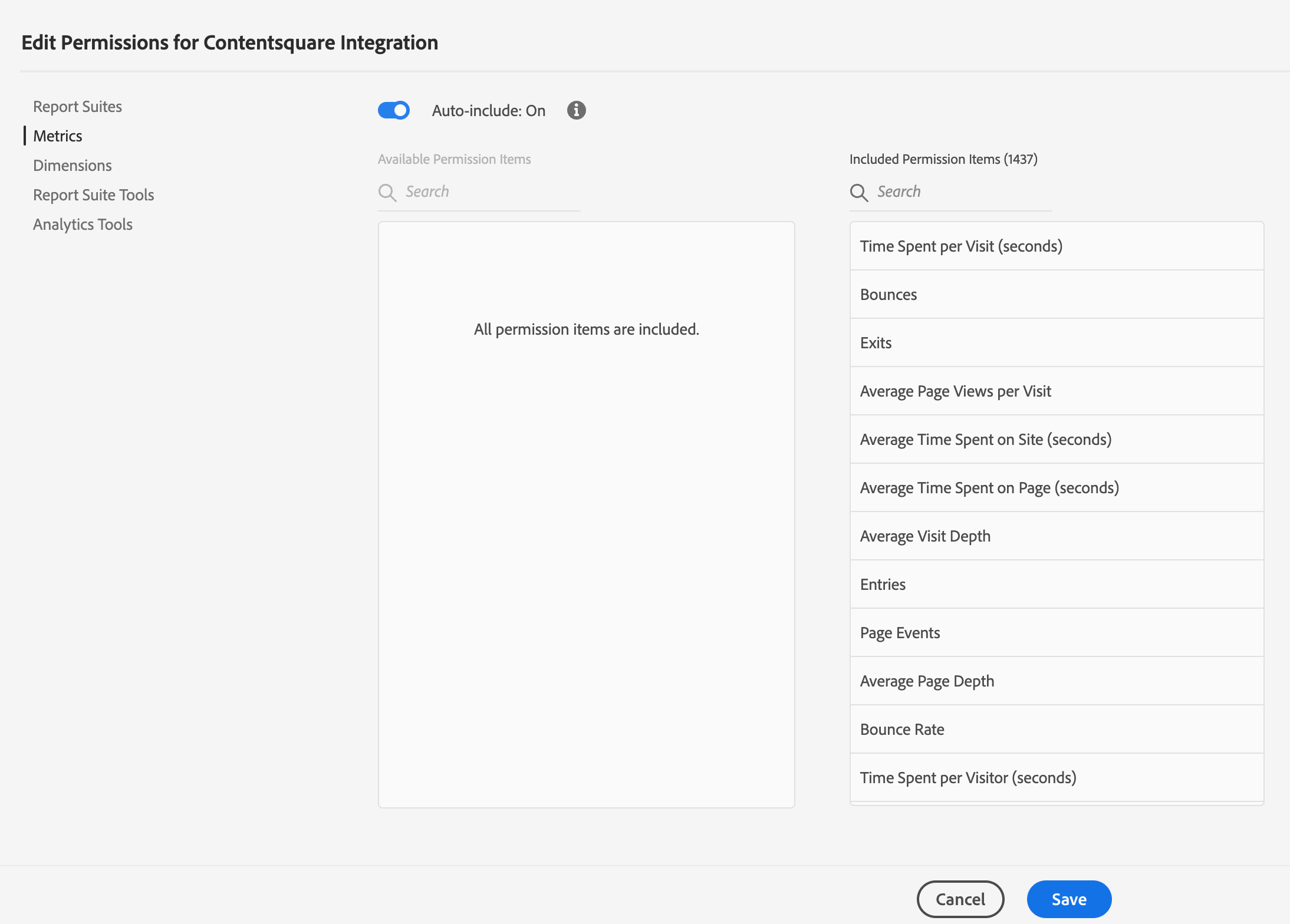
Task: Select Time Spent per Visitor (seconds) item
Action: pyautogui.click(x=1057, y=778)
